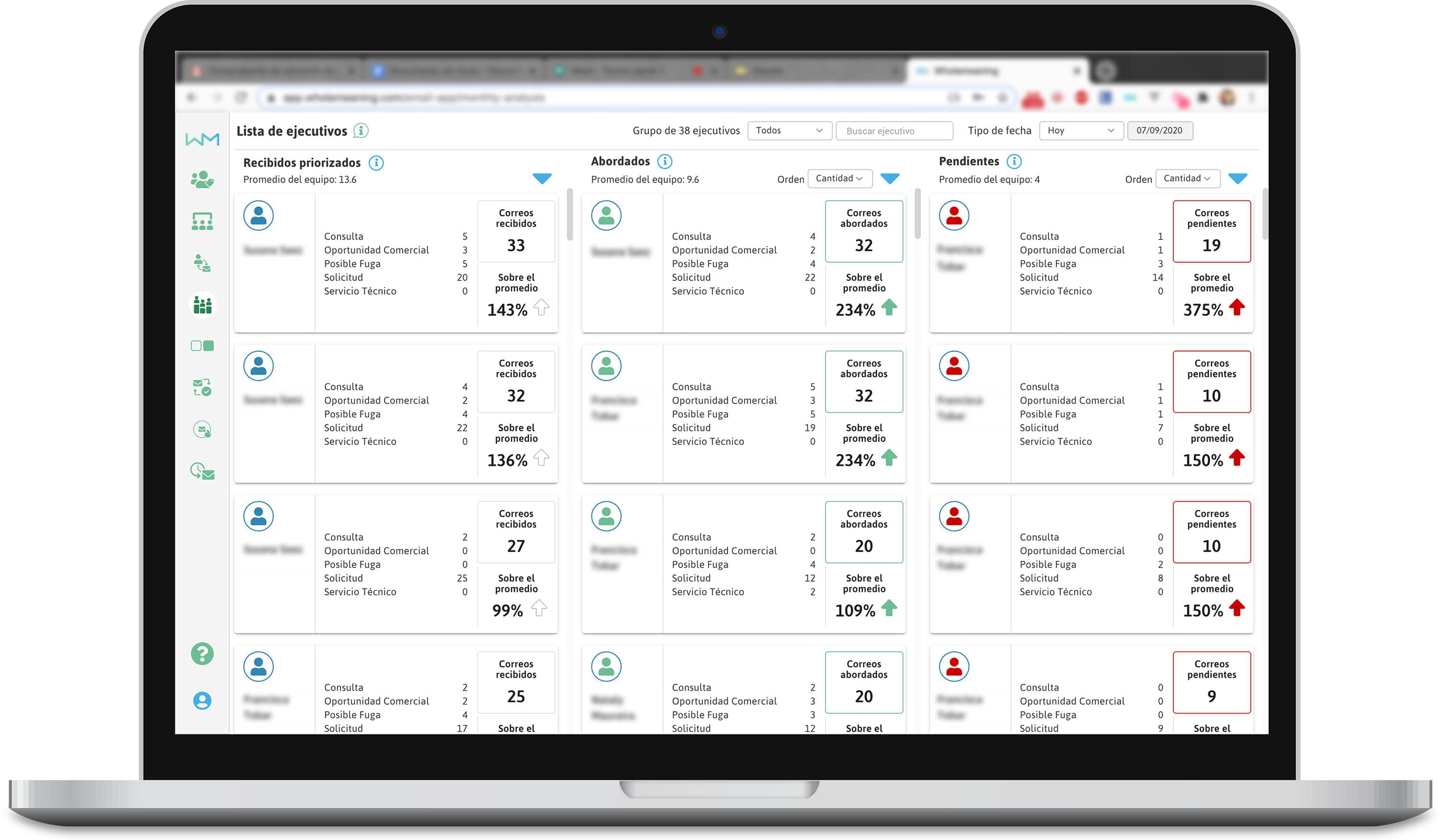
Task: Click blue sort triangle in Recibidos priorizados
Action: click(x=542, y=179)
